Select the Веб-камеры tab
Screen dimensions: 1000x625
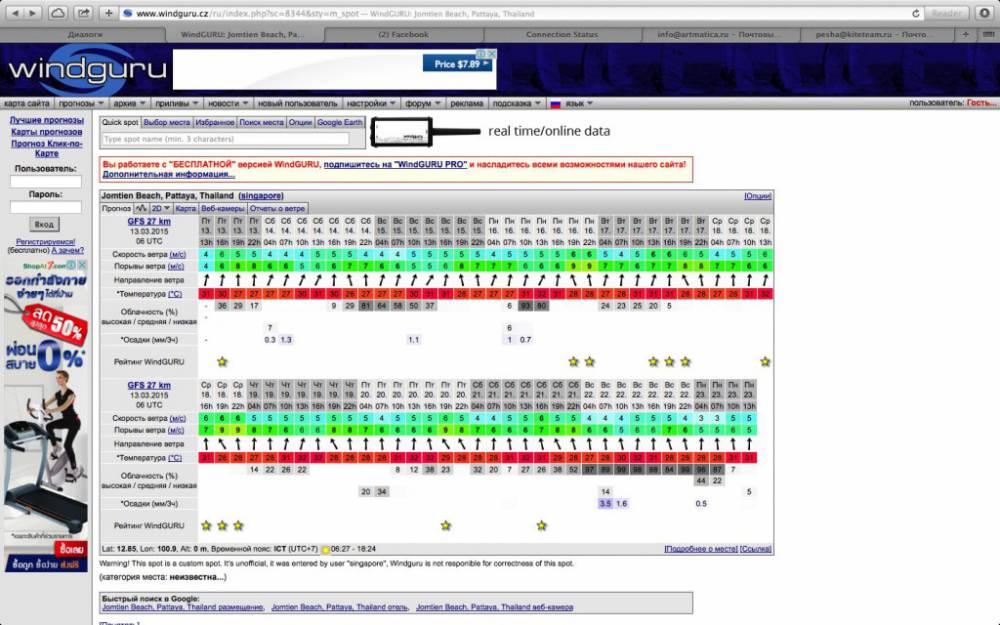click(x=223, y=208)
